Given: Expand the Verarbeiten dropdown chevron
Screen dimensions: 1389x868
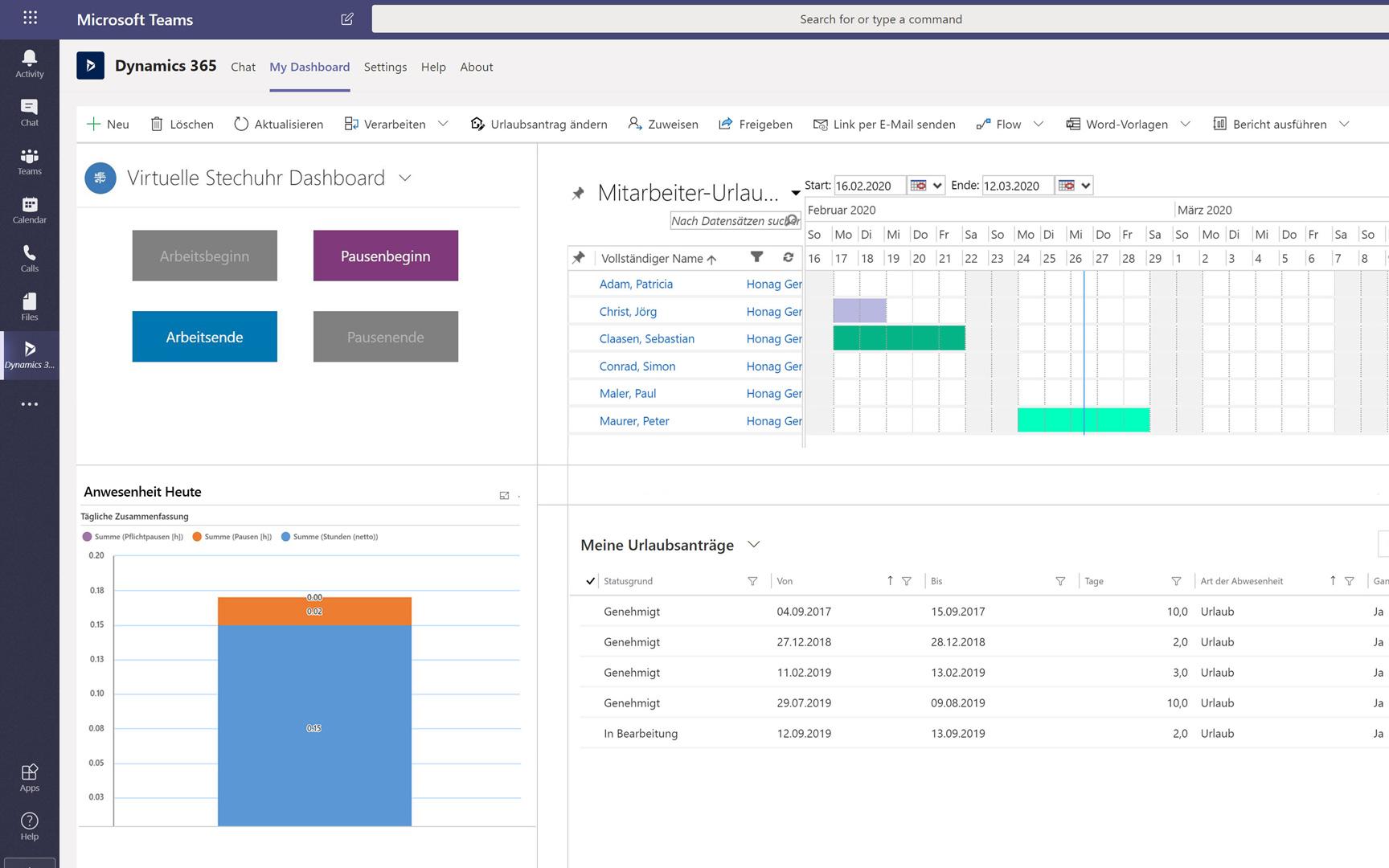Looking at the screenshot, I should tap(443, 124).
